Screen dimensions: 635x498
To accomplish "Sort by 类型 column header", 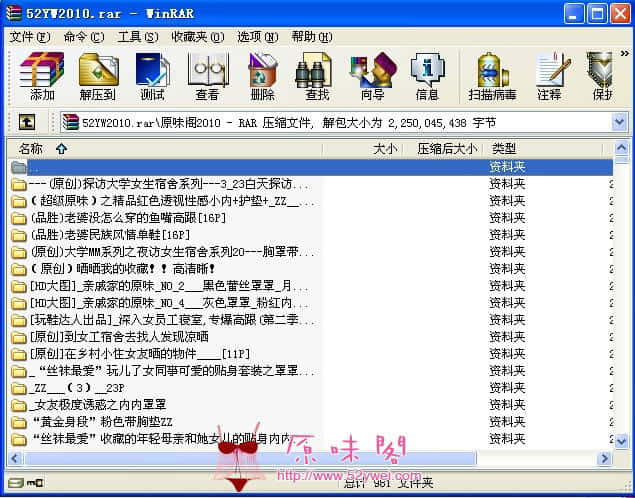I will (x=543, y=149).
